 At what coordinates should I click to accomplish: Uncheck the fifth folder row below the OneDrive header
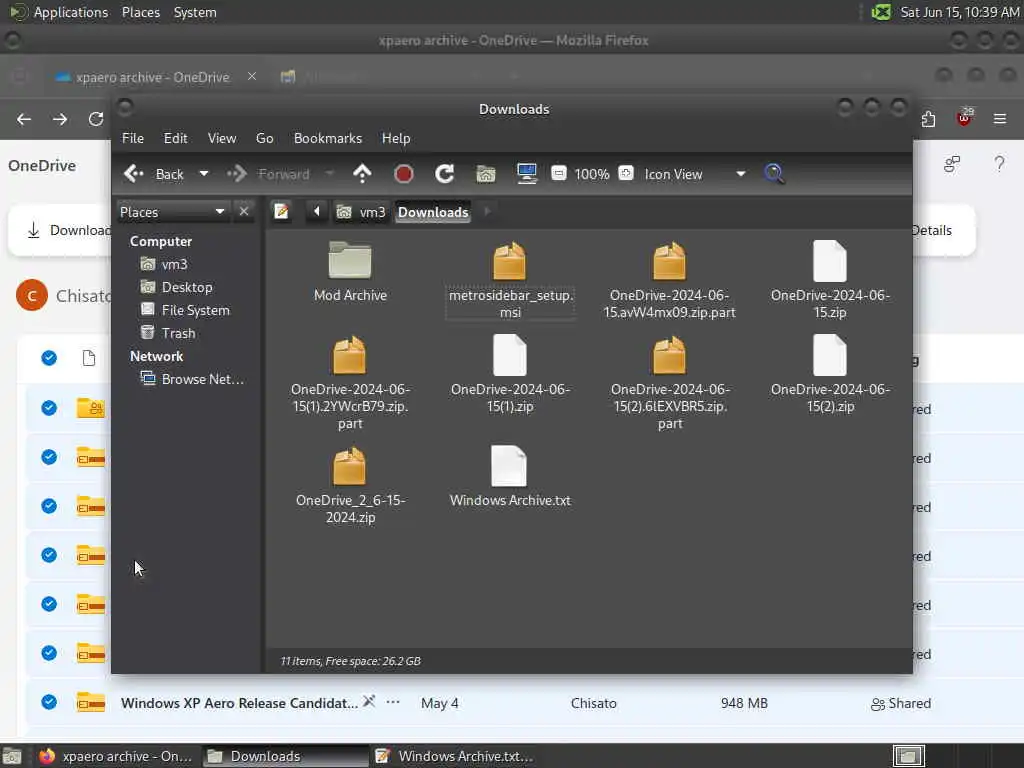coord(49,603)
